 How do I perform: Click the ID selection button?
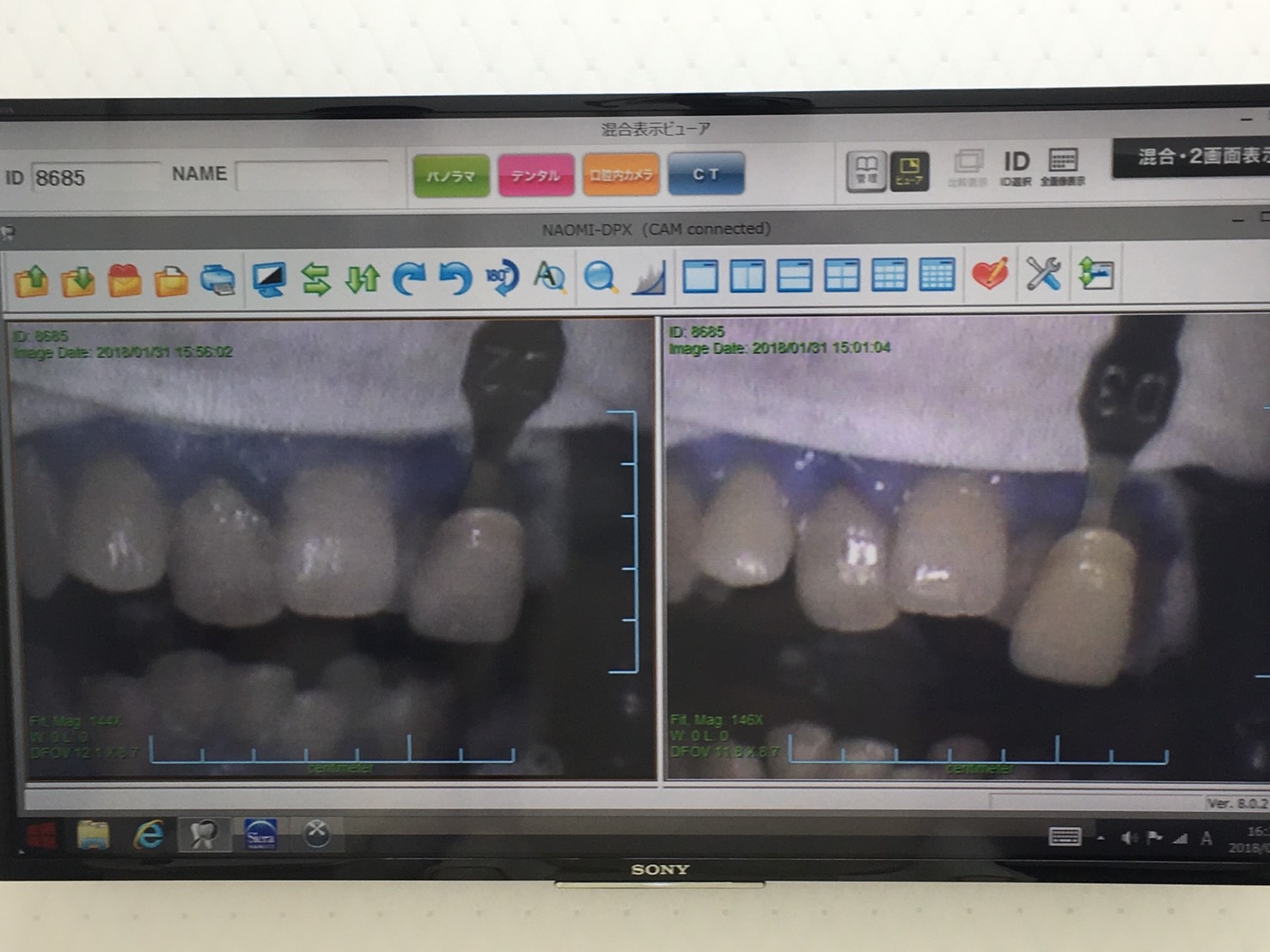pos(1016,167)
